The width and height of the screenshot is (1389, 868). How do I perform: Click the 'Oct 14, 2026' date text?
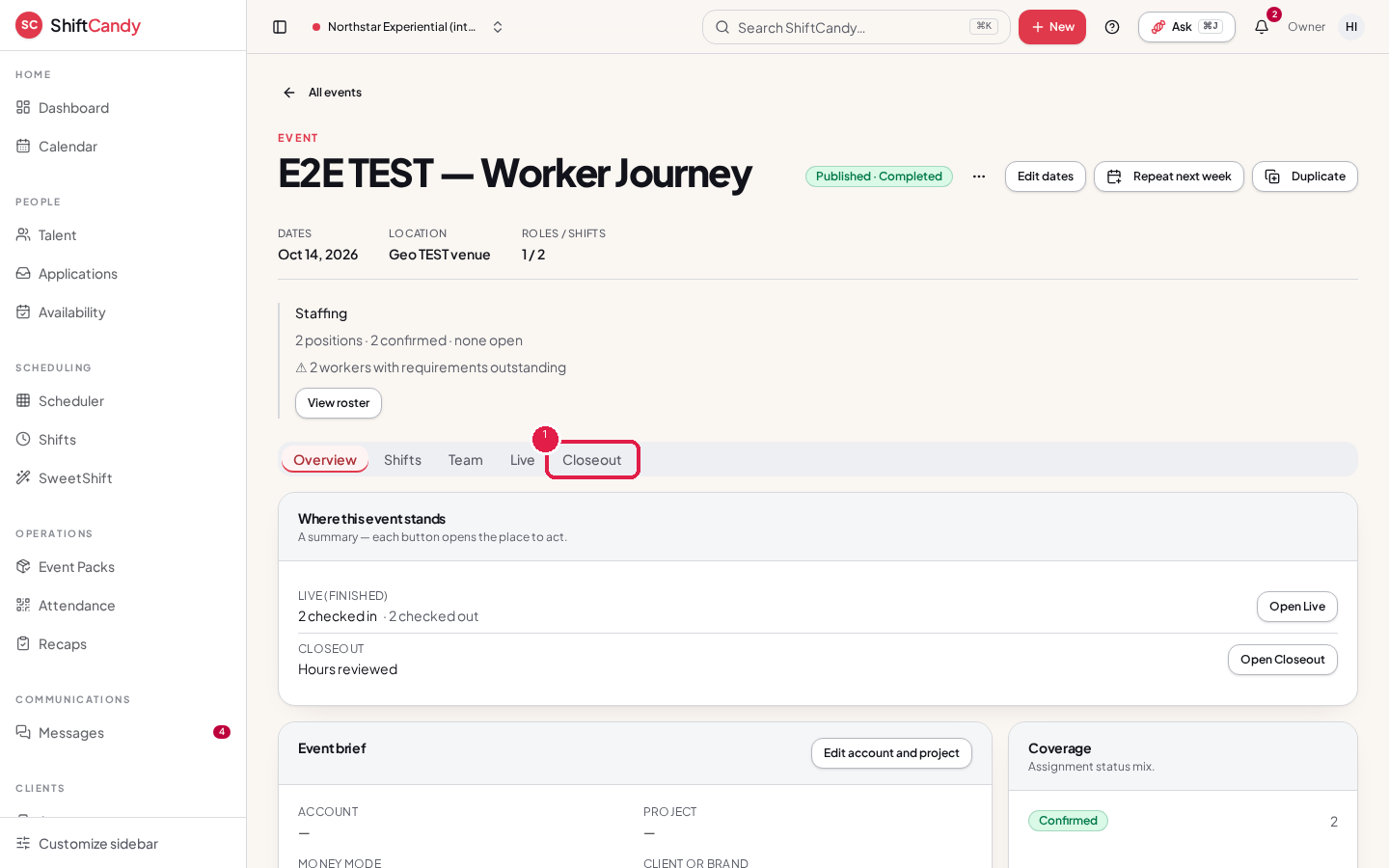[318, 255]
